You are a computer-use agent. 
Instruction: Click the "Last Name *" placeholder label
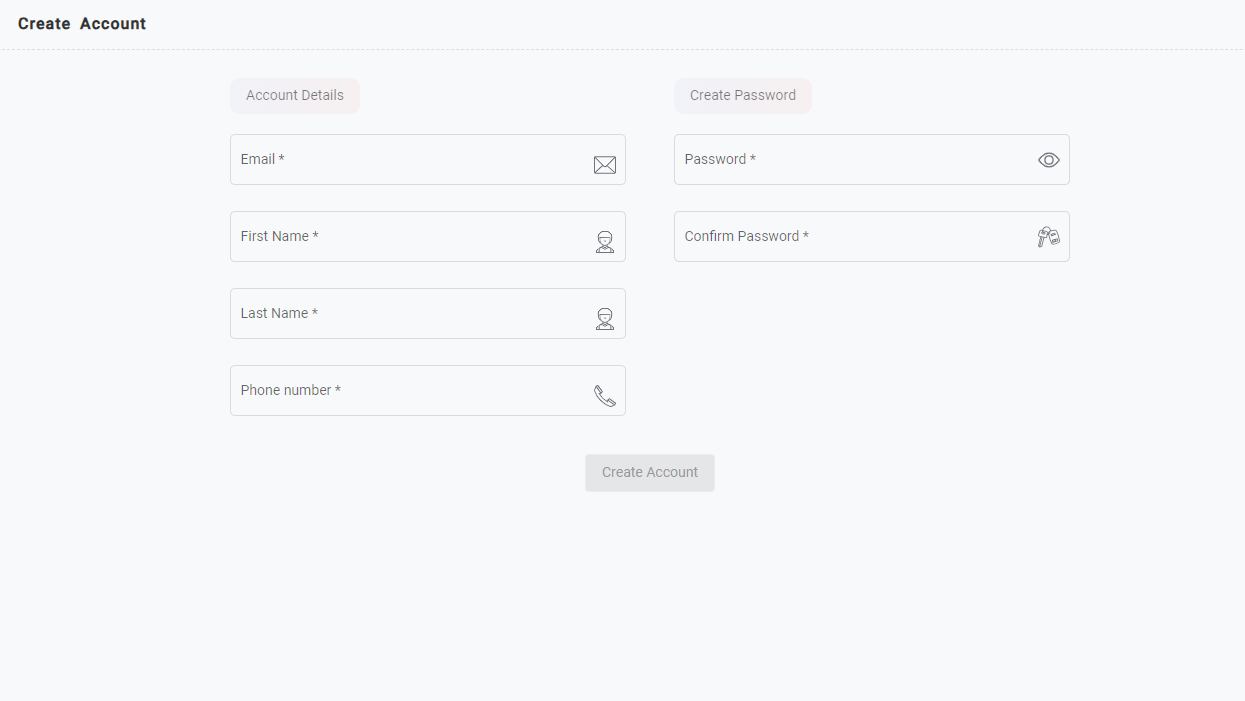(279, 314)
